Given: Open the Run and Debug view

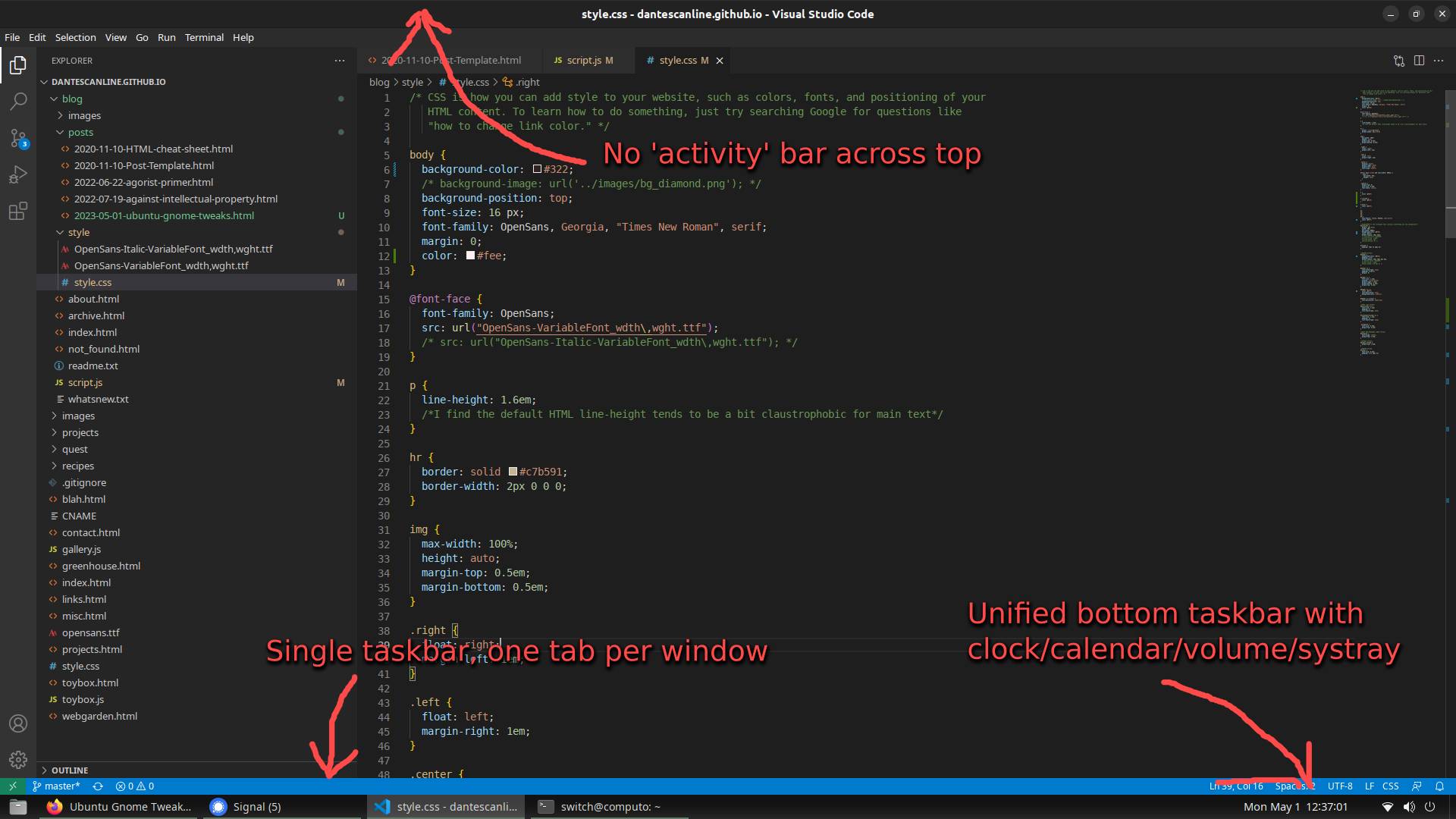Looking at the screenshot, I should tap(18, 174).
